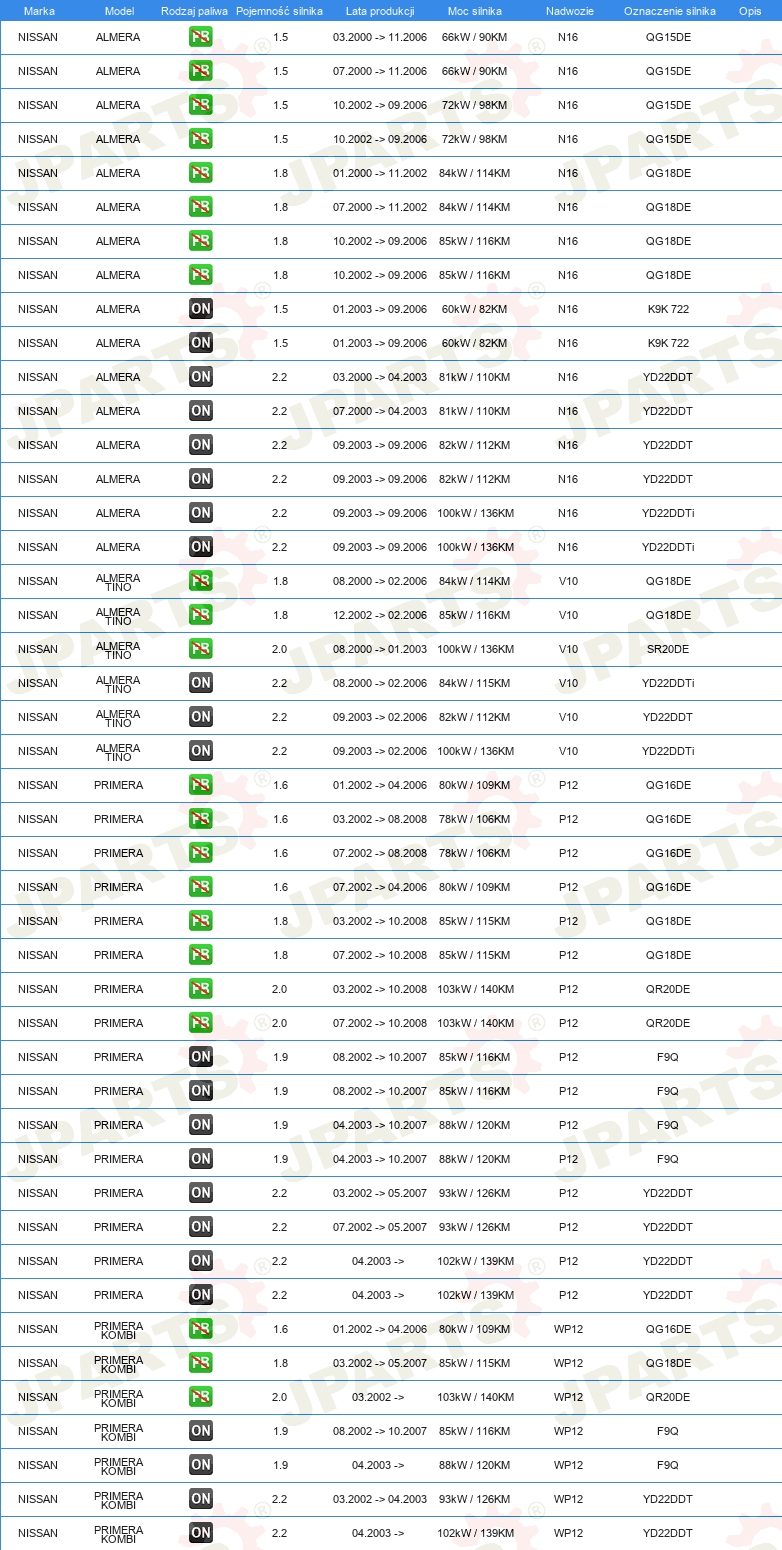The height and width of the screenshot is (1550, 782).
Task: Select the 03.2002 -> date in Primera Kombi 2.0 row
Action: [x=378, y=1397]
